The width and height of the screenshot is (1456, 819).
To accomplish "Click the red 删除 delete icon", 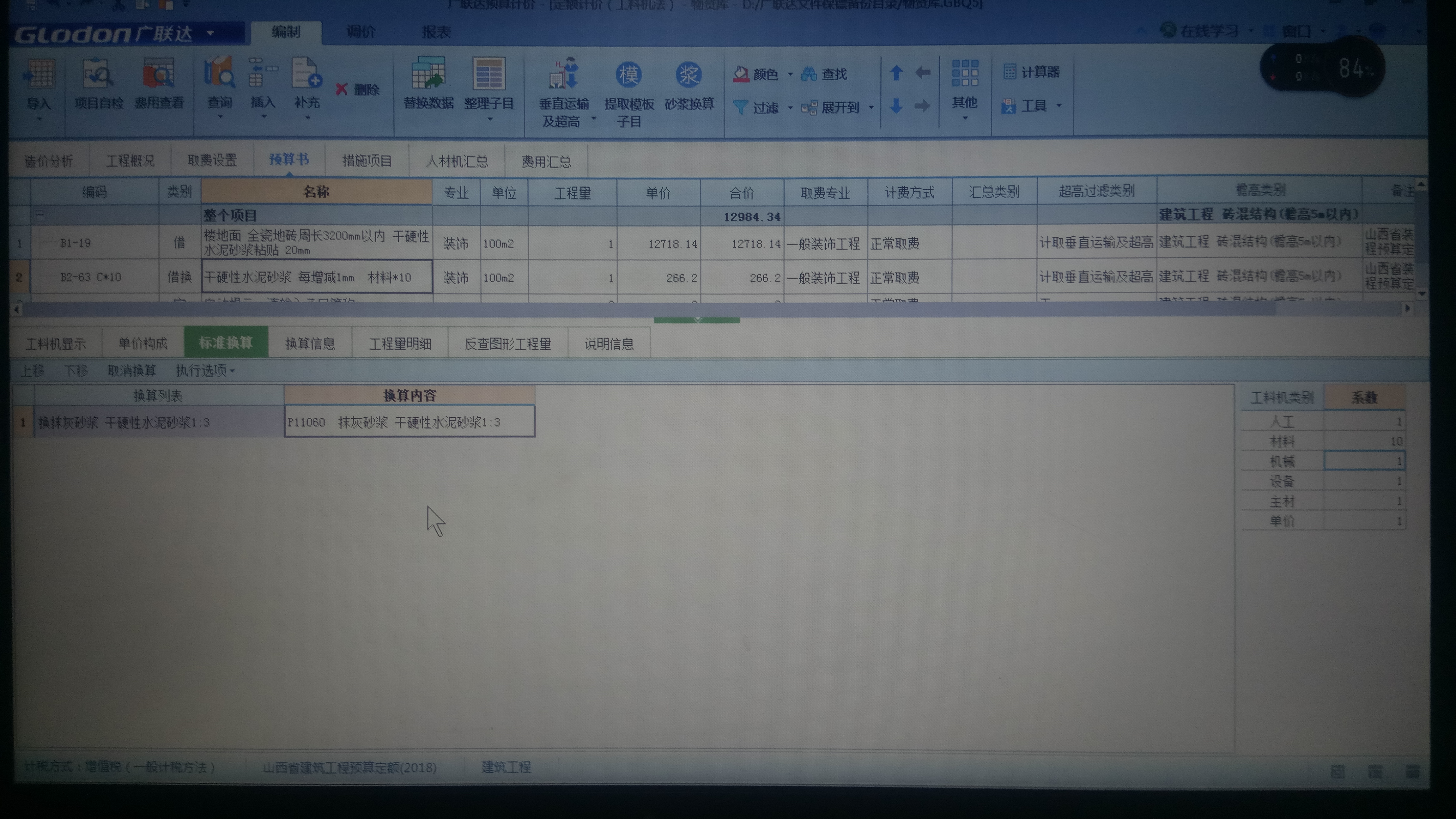I will coord(341,89).
